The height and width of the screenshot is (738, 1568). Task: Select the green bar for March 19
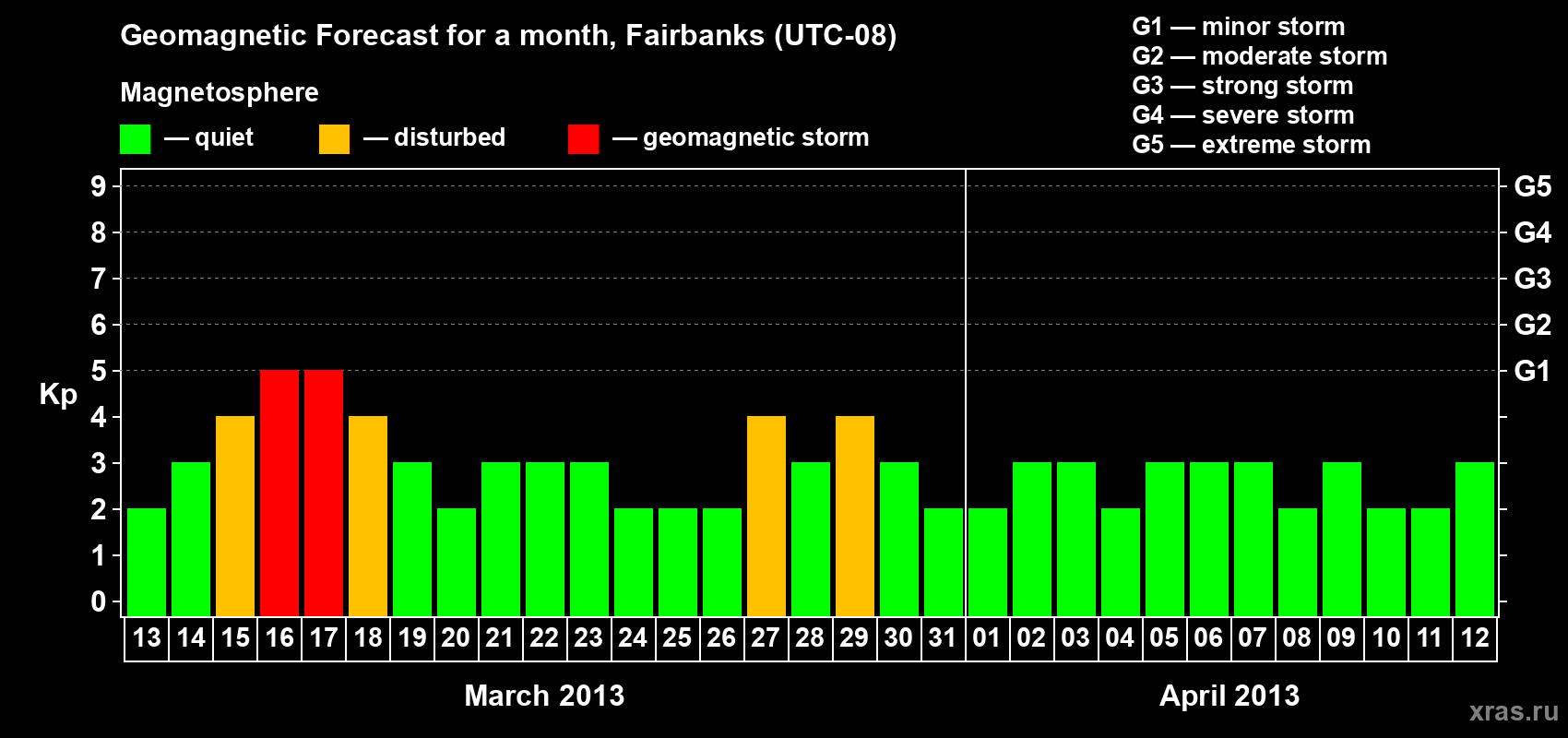(412, 540)
